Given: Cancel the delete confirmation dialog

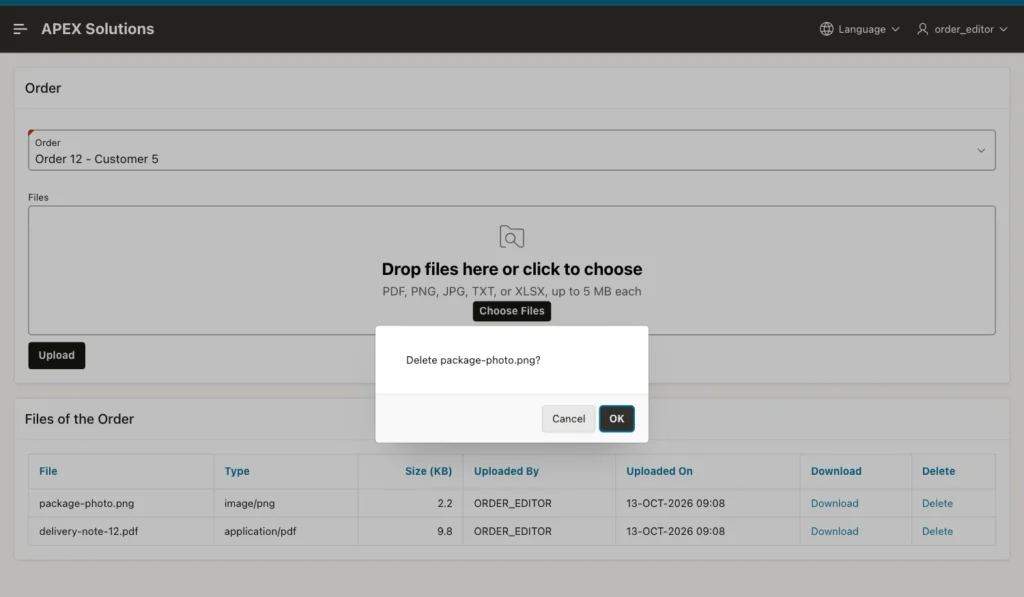Looking at the screenshot, I should click(x=568, y=419).
